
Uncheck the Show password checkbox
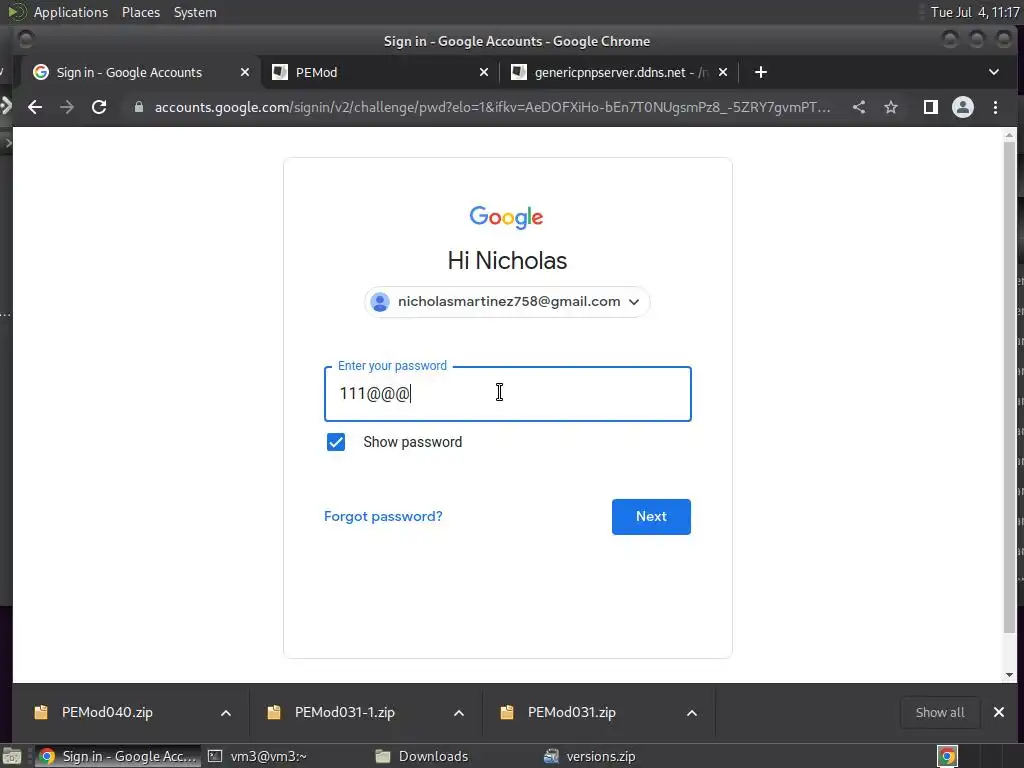pyautogui.click(x=336, y=442)
